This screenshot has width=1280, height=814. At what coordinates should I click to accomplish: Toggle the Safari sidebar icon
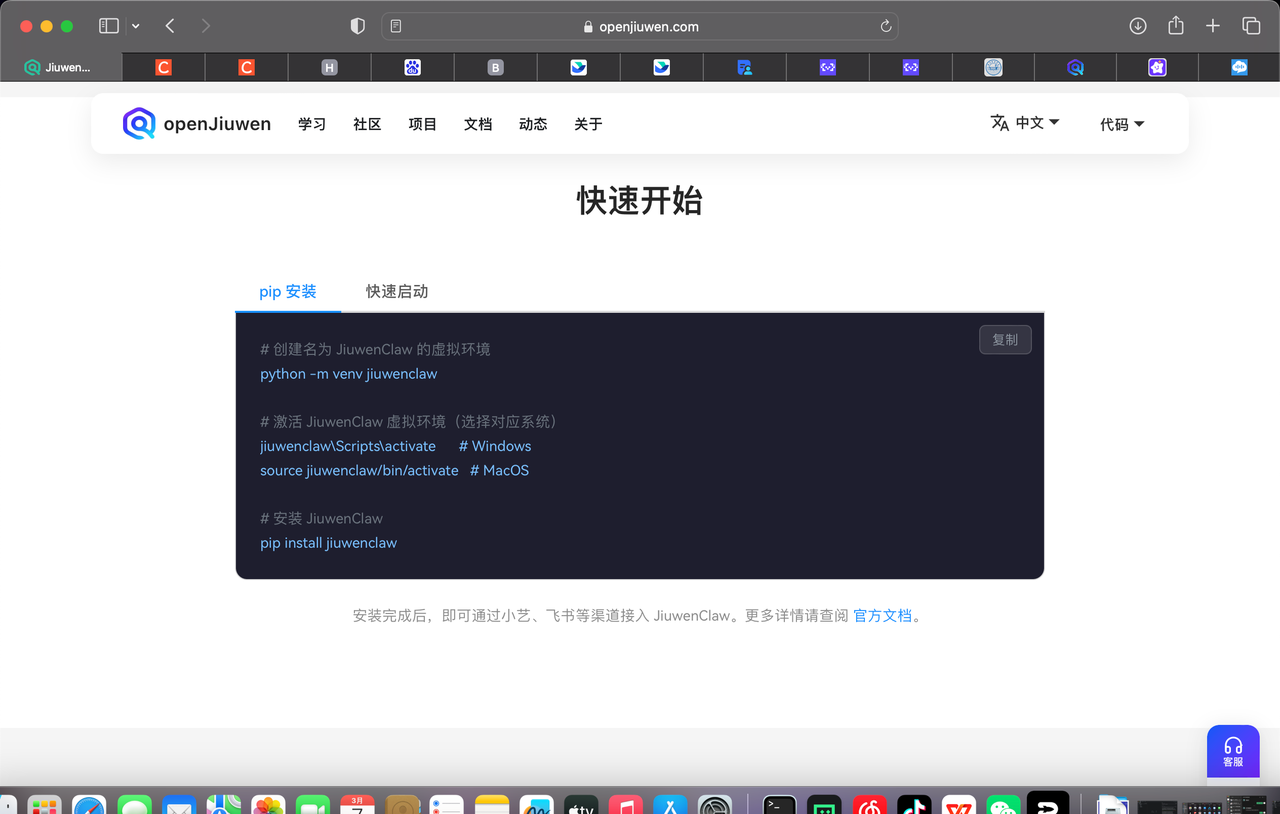point(108,26)
